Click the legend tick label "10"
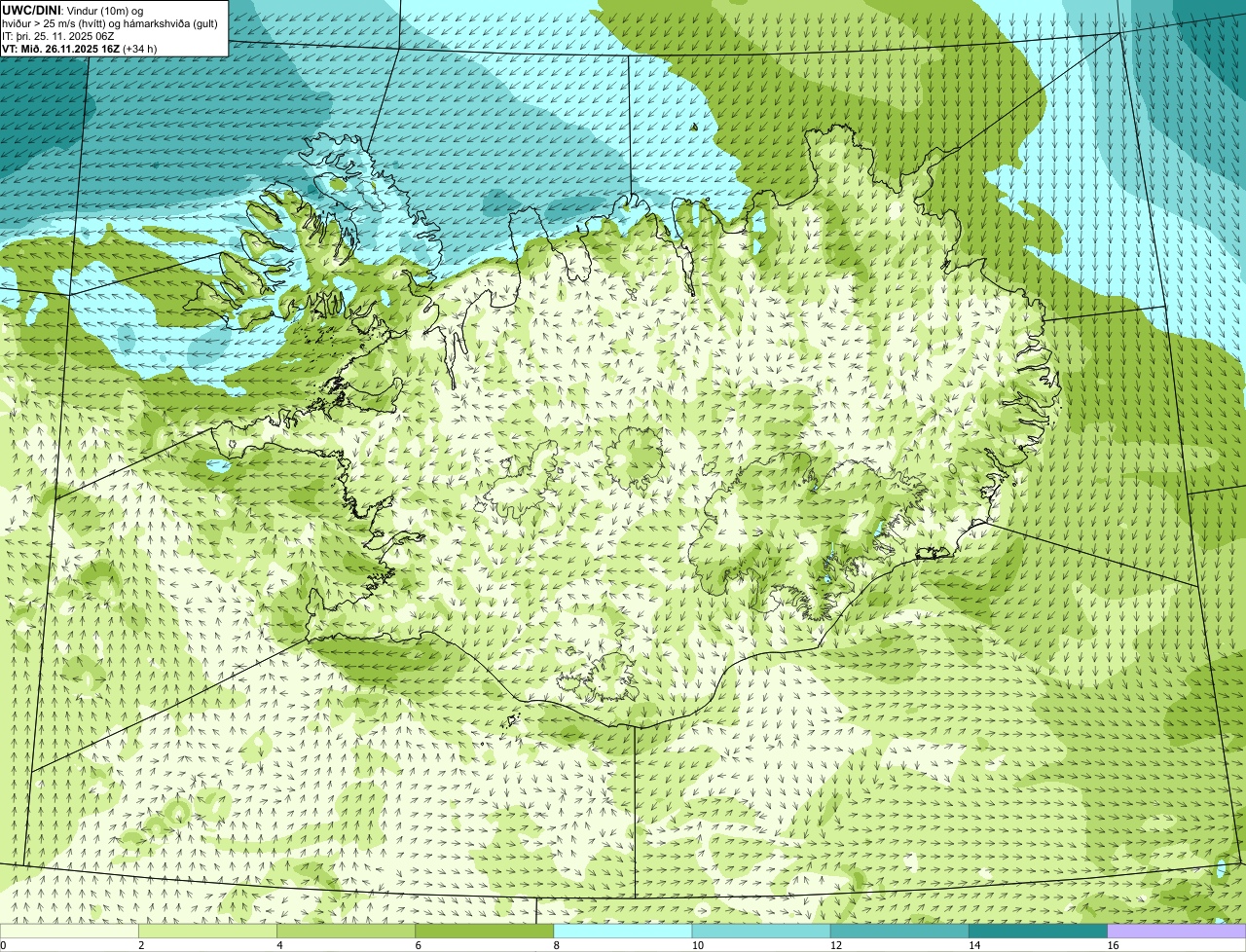 pyautogui.click(x=698, y=945)
